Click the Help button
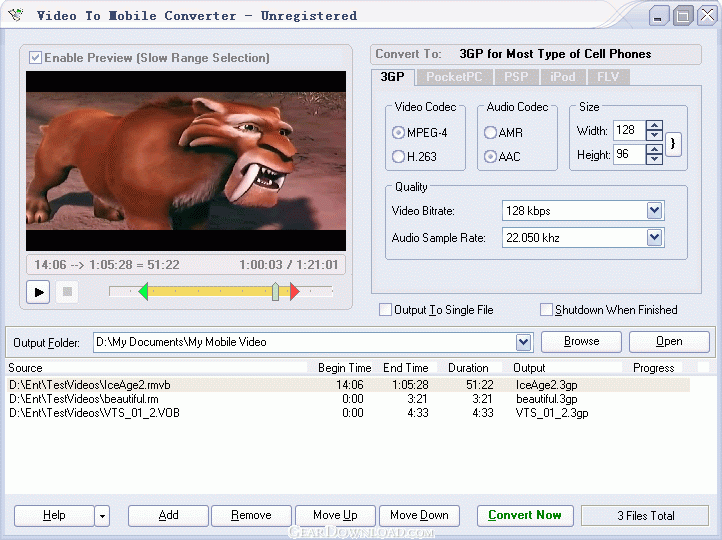The image size is (722, 540). (54, 516)
